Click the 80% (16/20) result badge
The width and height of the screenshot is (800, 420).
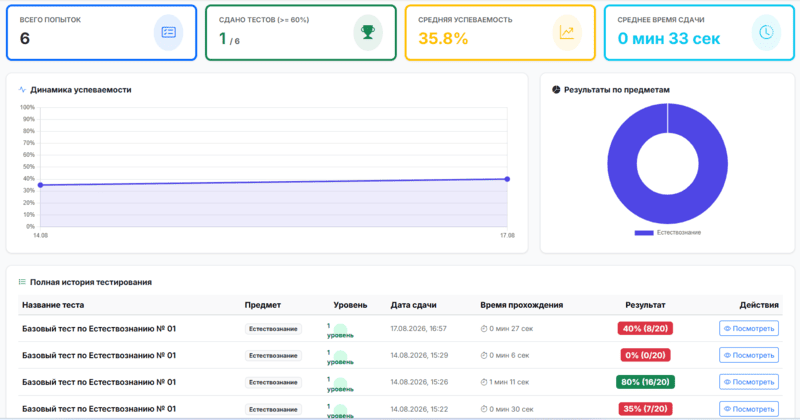(x=645, y=382)
